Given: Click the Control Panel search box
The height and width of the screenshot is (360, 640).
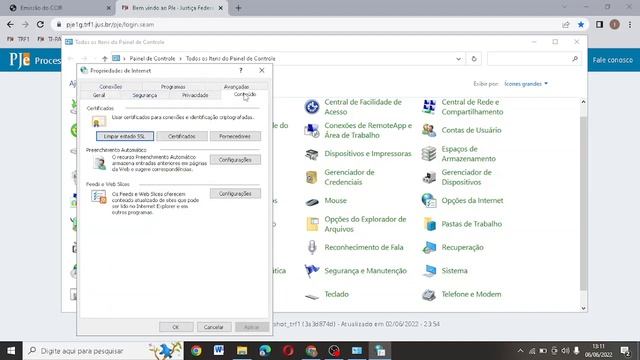Looking at the screenshot, I should tap(534, 59).
